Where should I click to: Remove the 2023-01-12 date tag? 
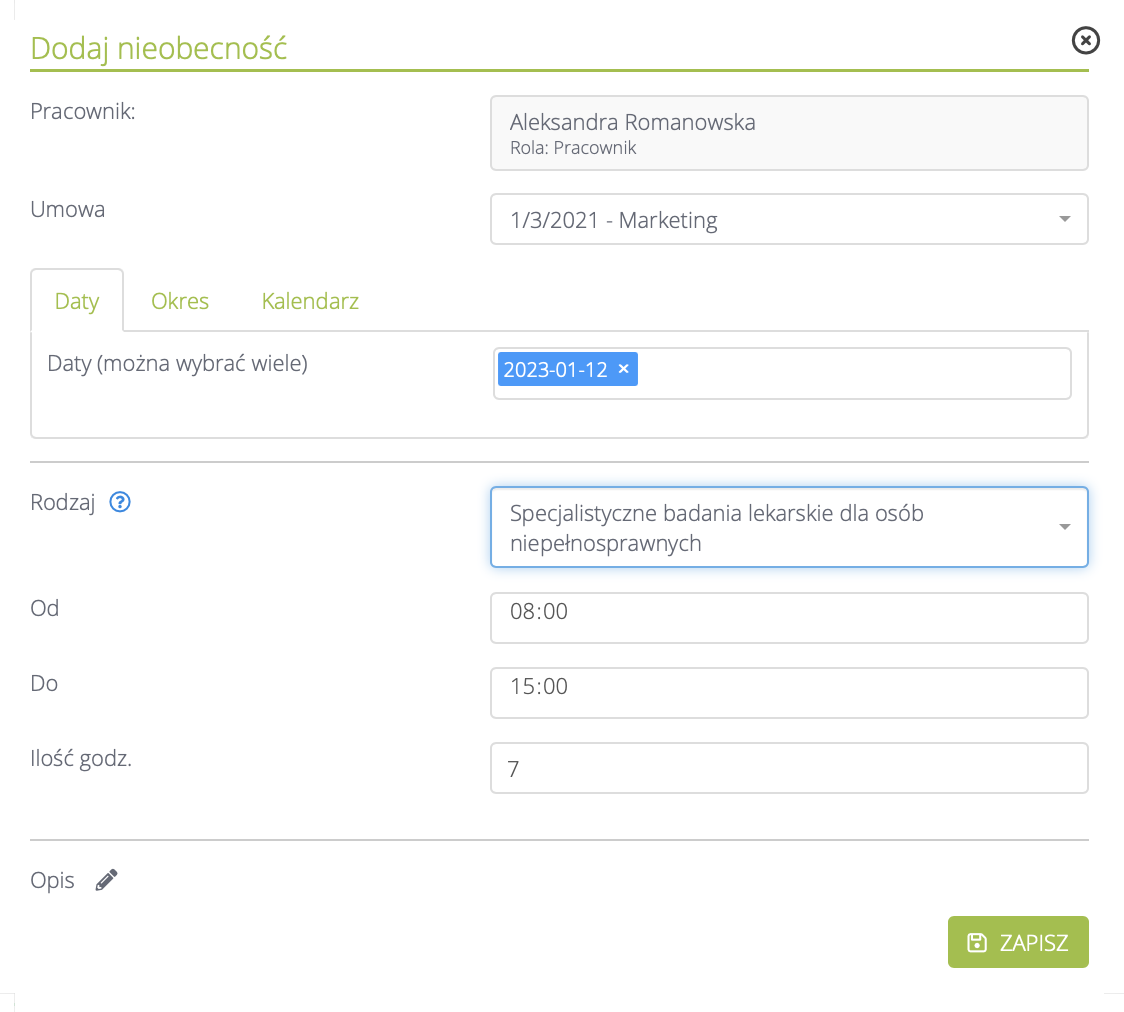click(x=623, y=369)
